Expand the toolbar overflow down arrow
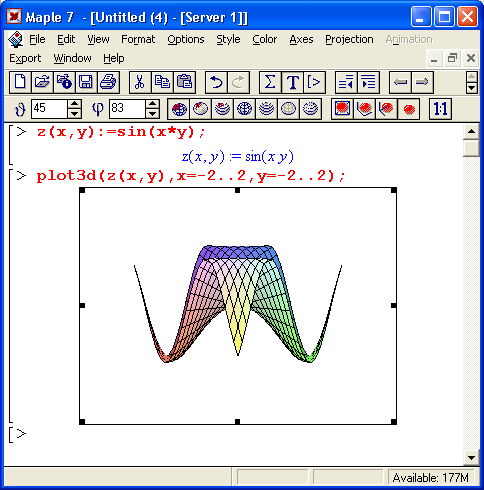This screenshot has height=490, width=484. [x=471, y=88]
